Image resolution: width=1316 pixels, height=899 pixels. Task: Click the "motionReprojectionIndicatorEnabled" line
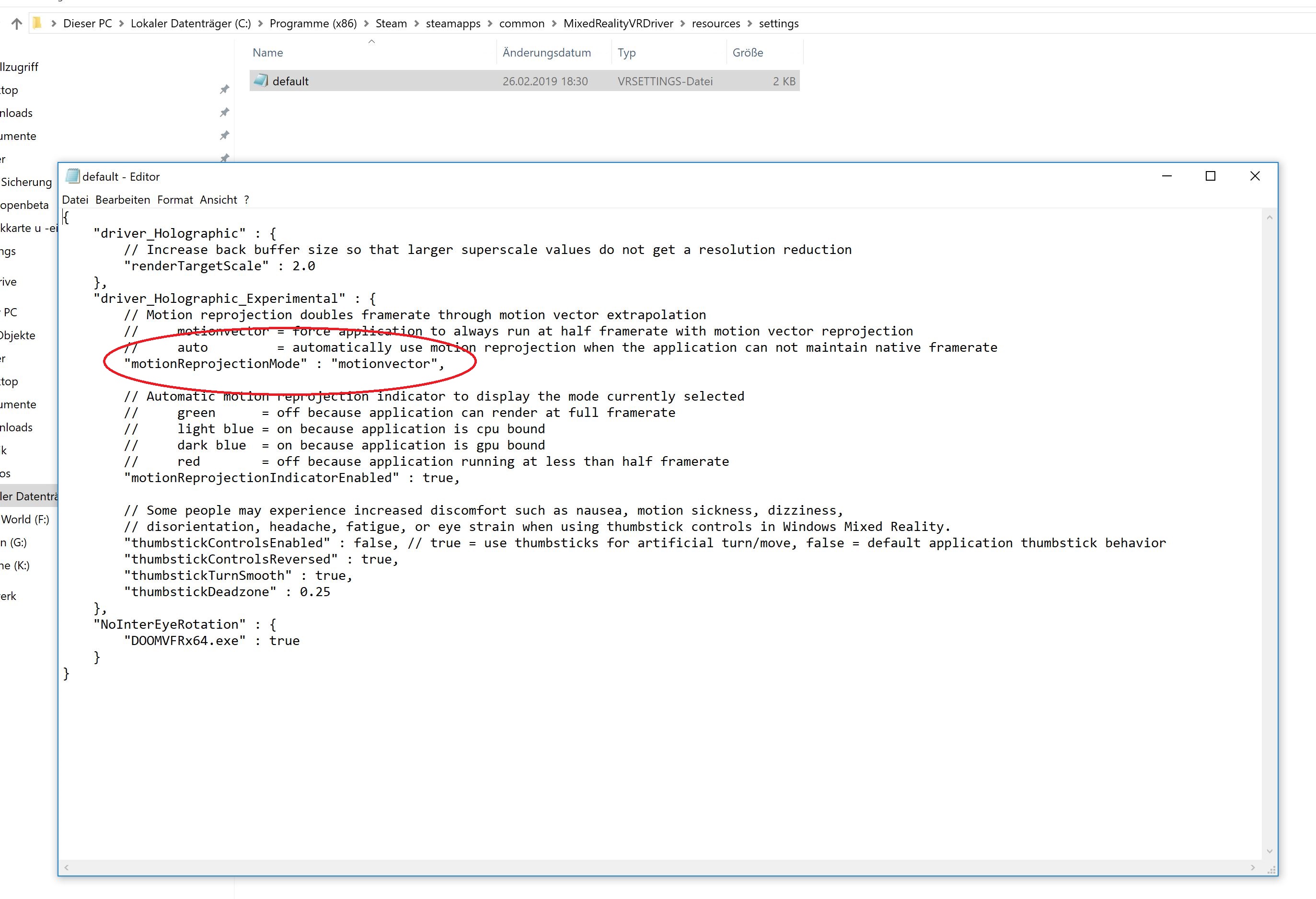tap(292, 478)
